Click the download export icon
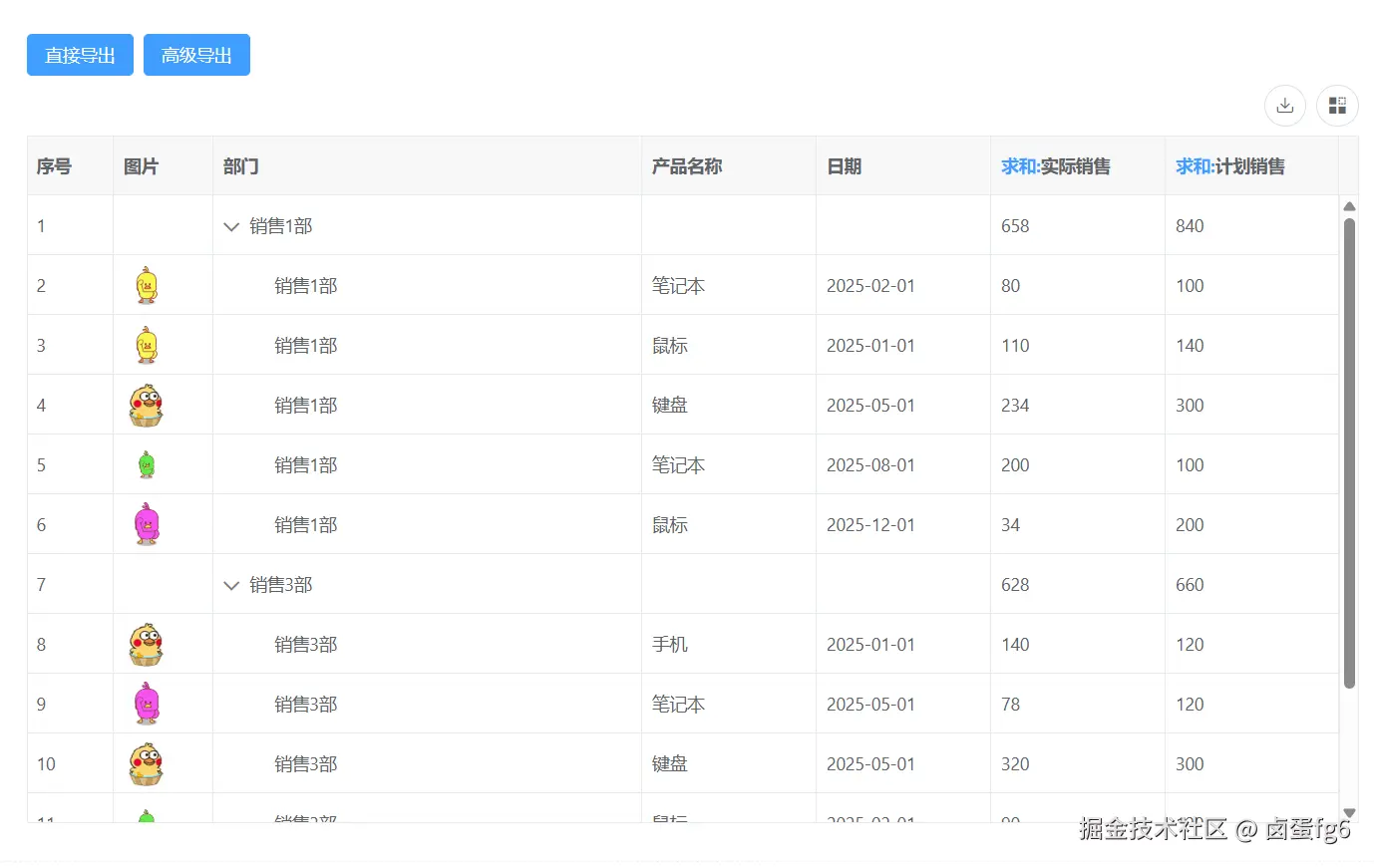The image size is (1374, 868). (x=1285, y=106)
